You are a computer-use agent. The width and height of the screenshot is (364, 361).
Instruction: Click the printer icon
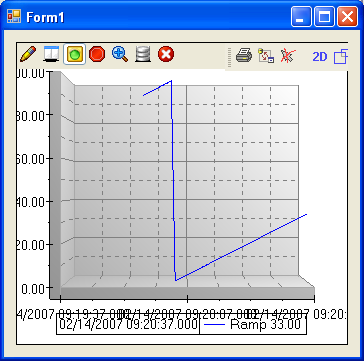coord(244,56)
